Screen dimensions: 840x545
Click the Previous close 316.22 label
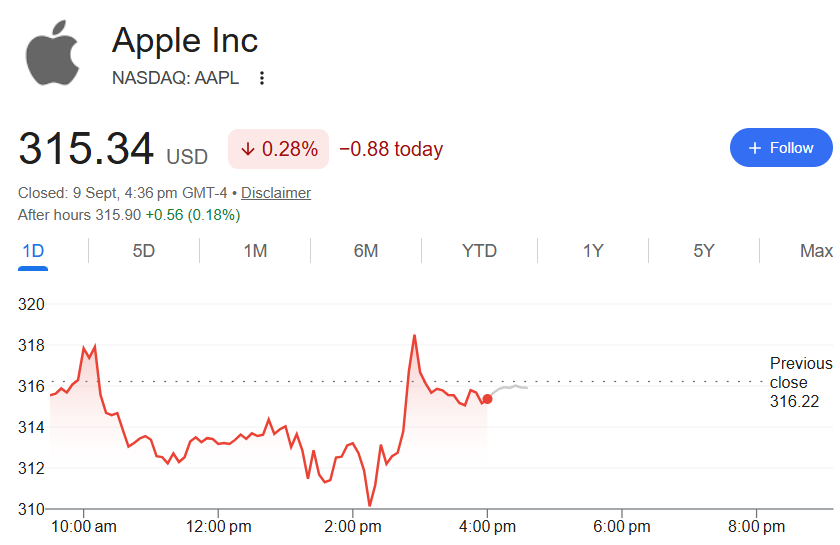(801, 382)
